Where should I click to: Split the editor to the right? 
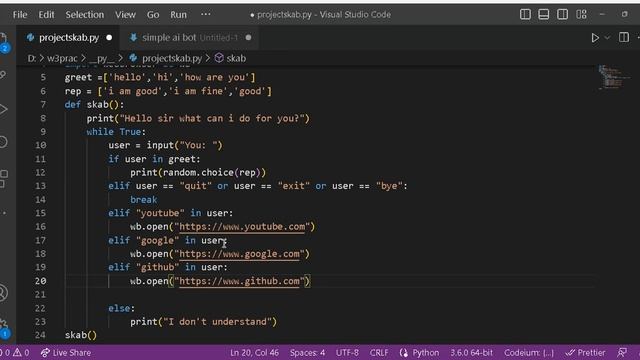coord(624,38)
